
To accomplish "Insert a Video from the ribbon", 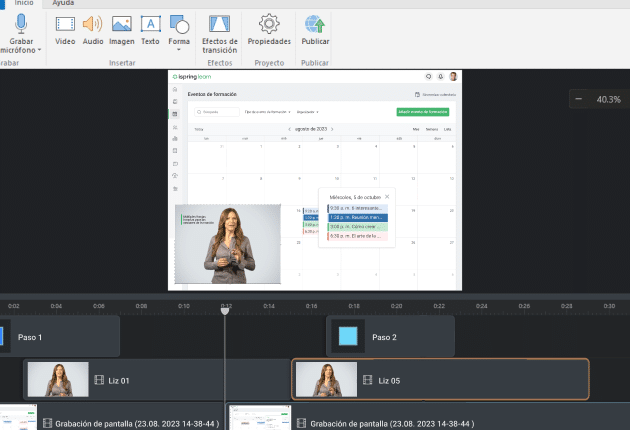I will pos(65,24).
